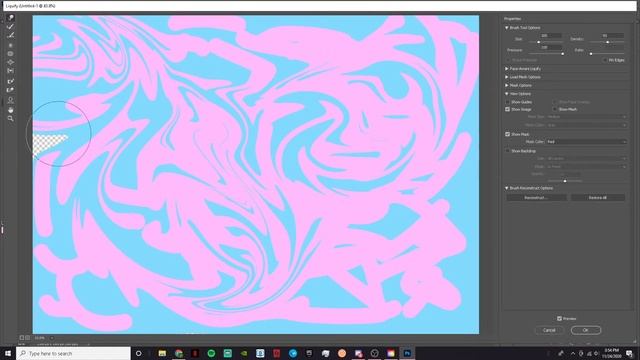Enable the Show Guides checkbox
The image size is (640, 360).
pos(507,102)
